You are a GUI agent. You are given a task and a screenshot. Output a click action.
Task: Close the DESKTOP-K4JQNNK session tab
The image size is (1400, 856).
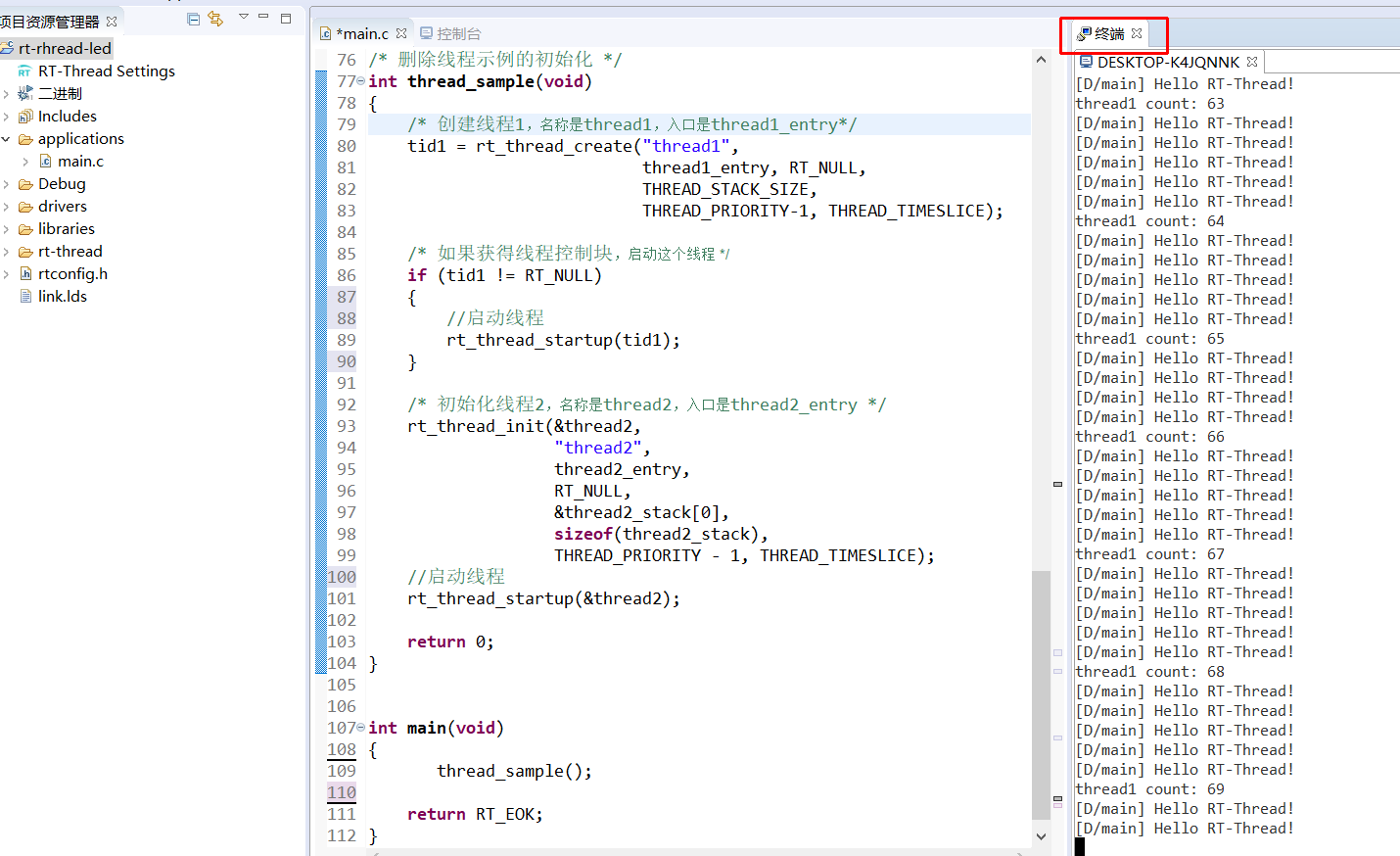pos(1252,61)
